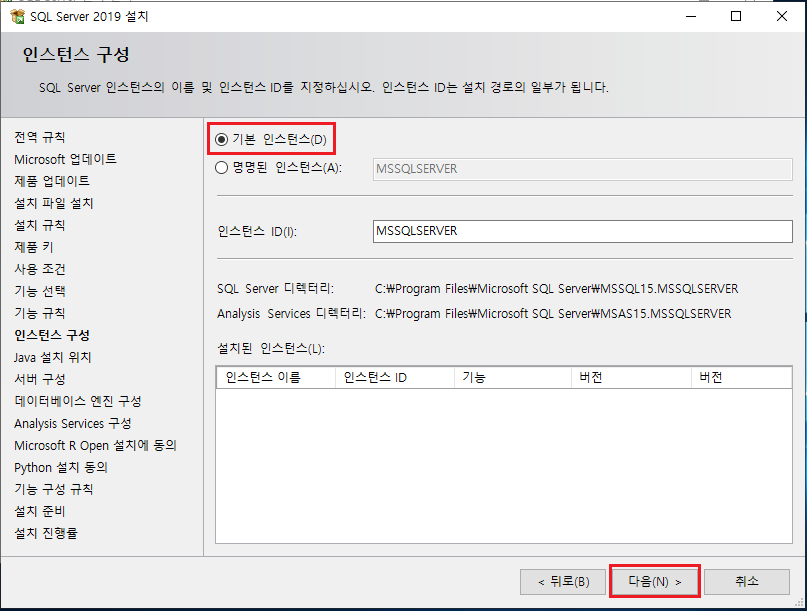Click the 인스턴스 ID input field

(x=582, y=231)
